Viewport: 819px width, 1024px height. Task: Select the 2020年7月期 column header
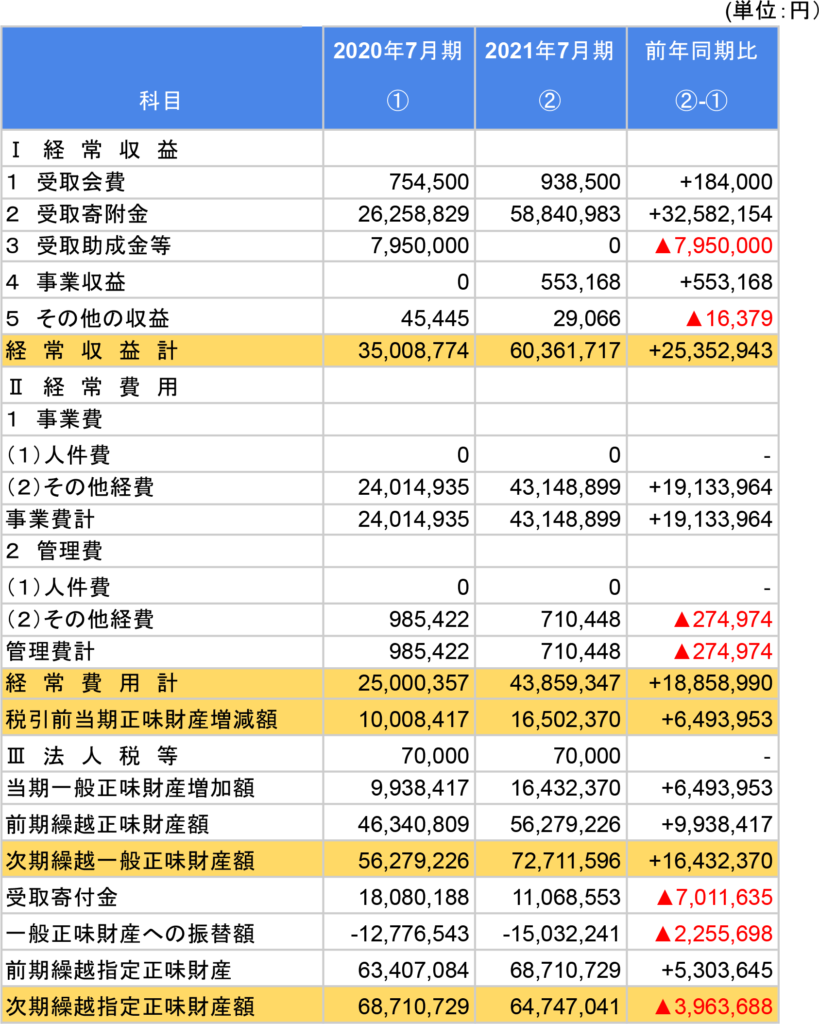click(398, 51)
